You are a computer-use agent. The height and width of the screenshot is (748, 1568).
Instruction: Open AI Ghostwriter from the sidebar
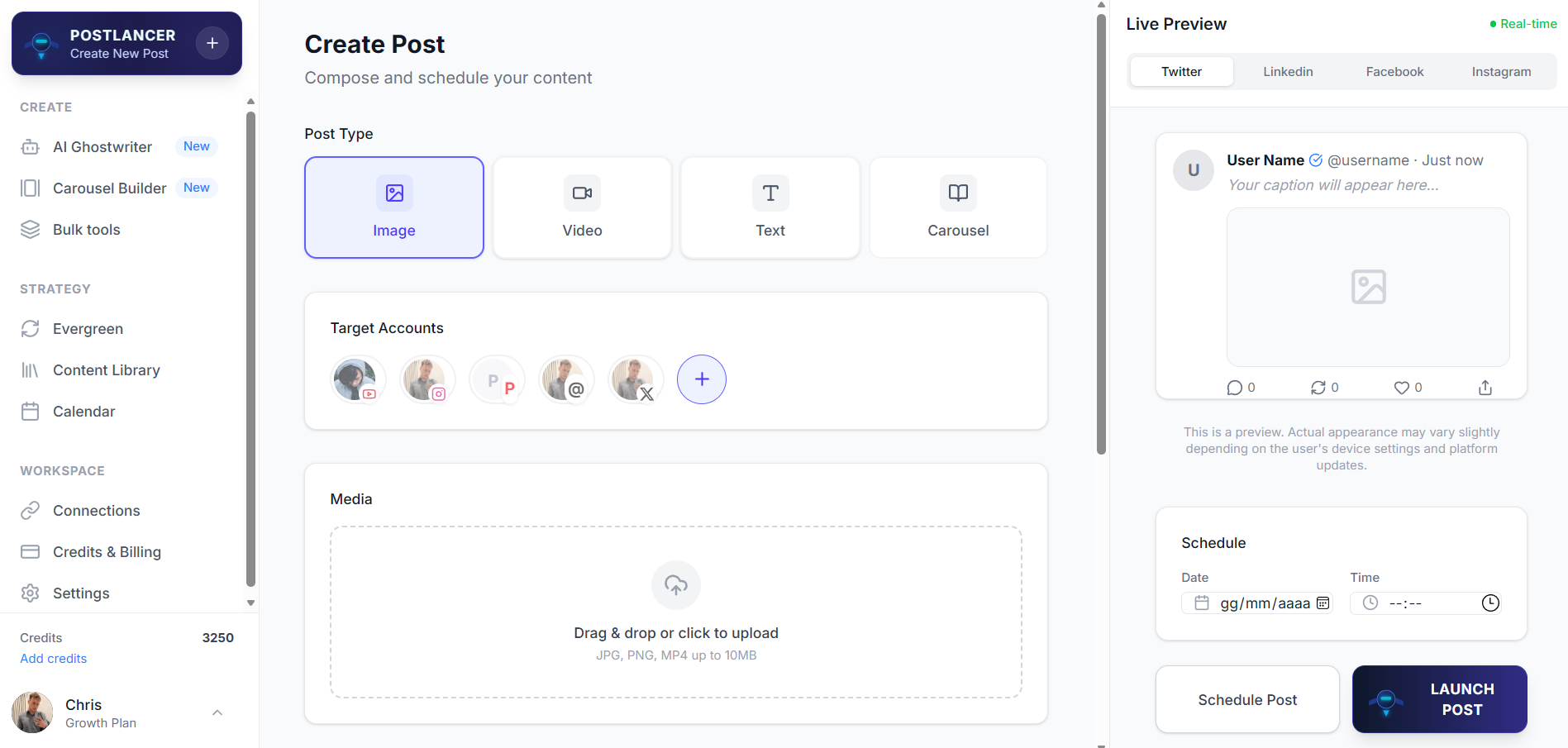(x=102, y=146)
